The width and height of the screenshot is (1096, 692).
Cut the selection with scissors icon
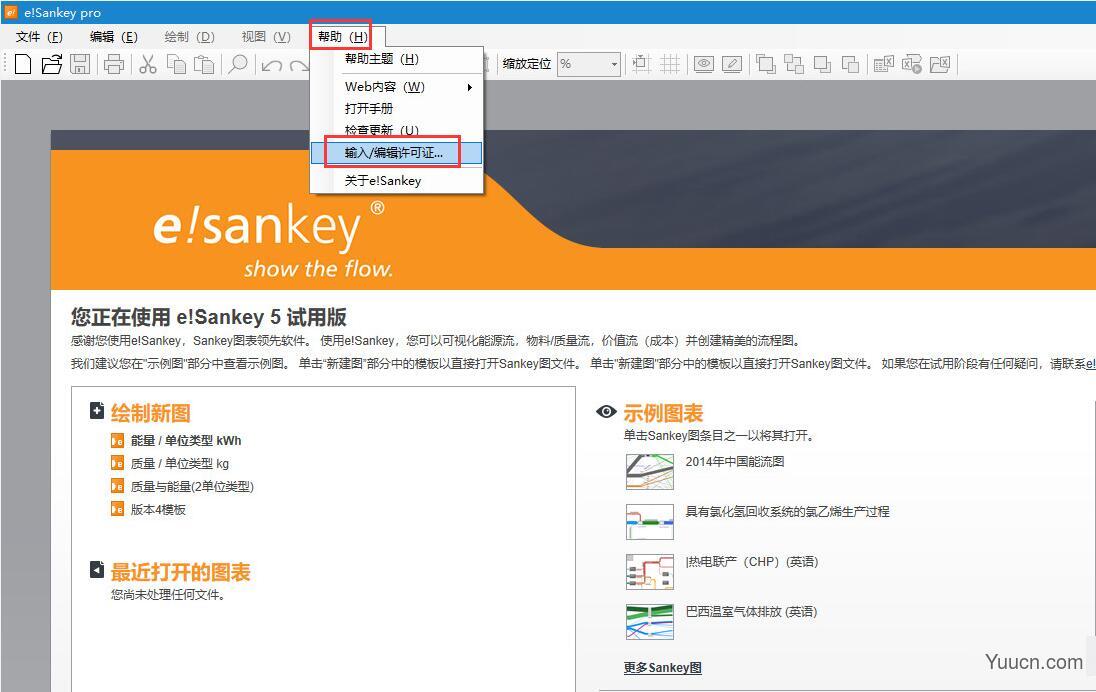point(148,63)
